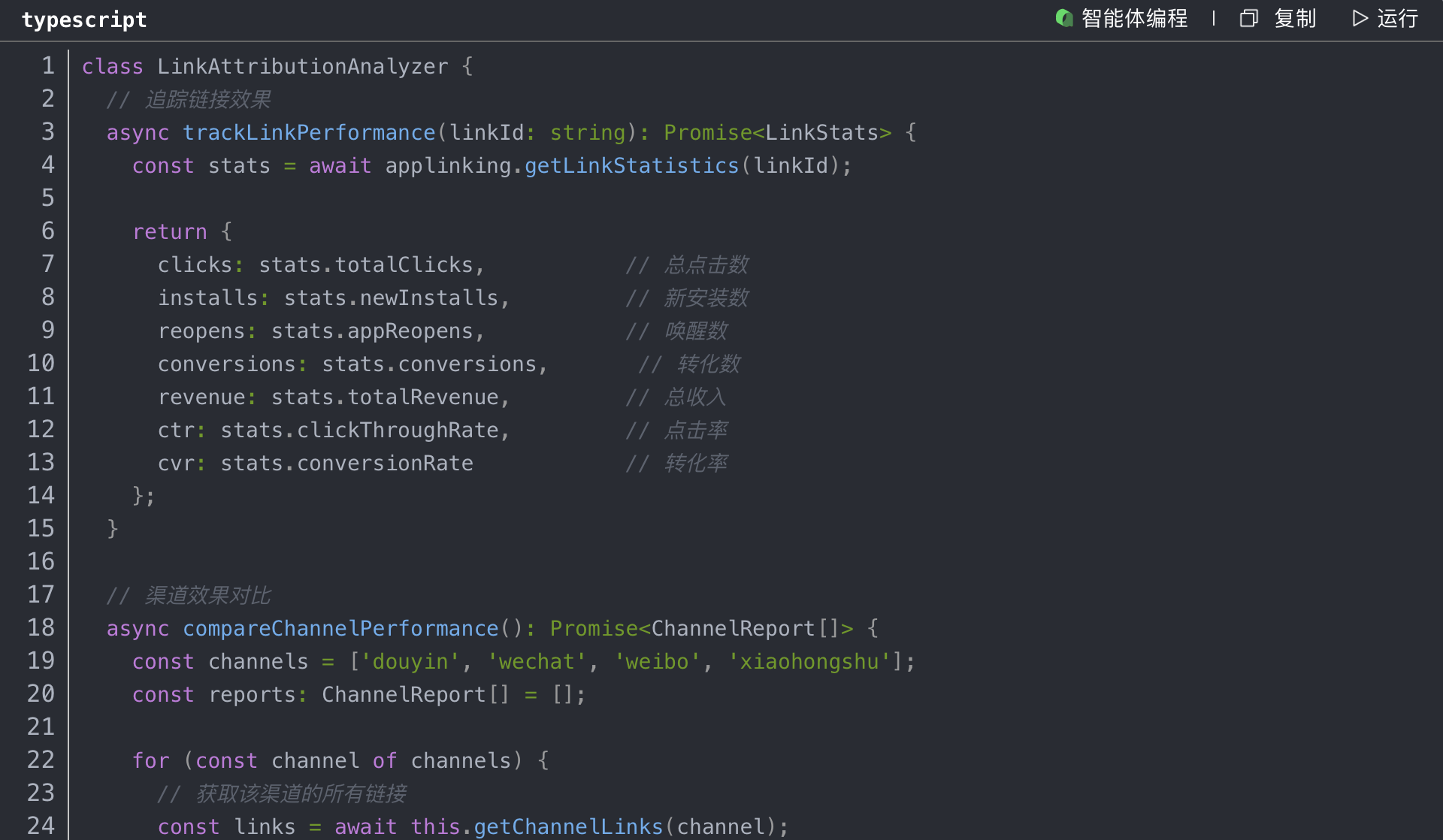Click line number 18 in gutter
The height and width of the screenshot is (840, 1443).
click(41, 627)
